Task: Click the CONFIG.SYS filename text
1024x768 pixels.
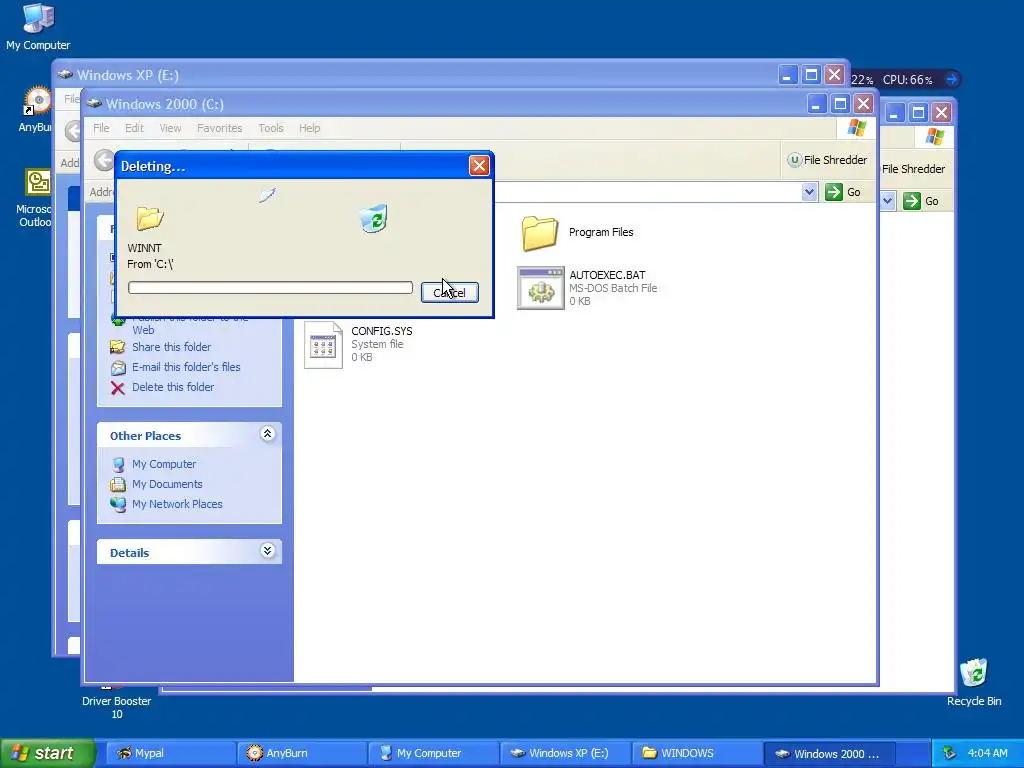Action: tap(381, 331)
